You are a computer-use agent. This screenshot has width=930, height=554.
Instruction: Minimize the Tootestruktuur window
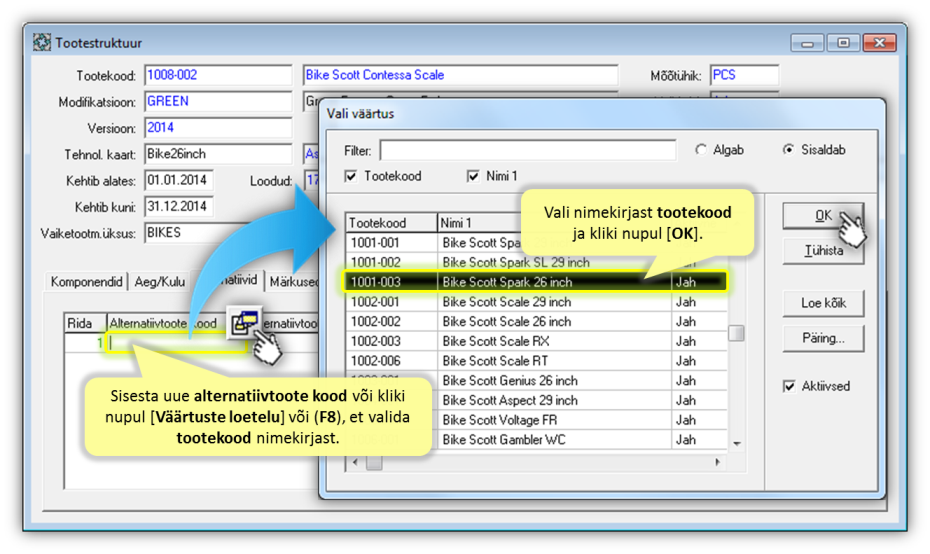coord(807,43)
